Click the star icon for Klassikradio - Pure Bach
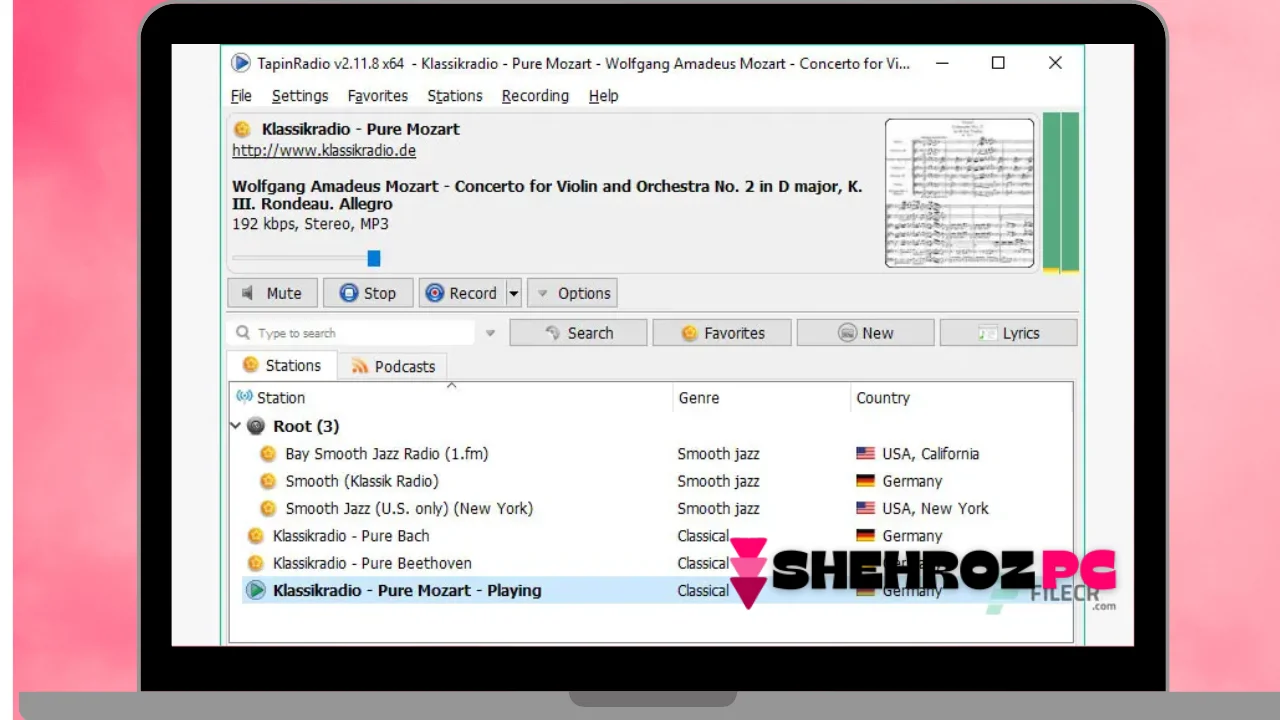The height and width of the screenshot is (720, 1280). [x=256, y=536]
